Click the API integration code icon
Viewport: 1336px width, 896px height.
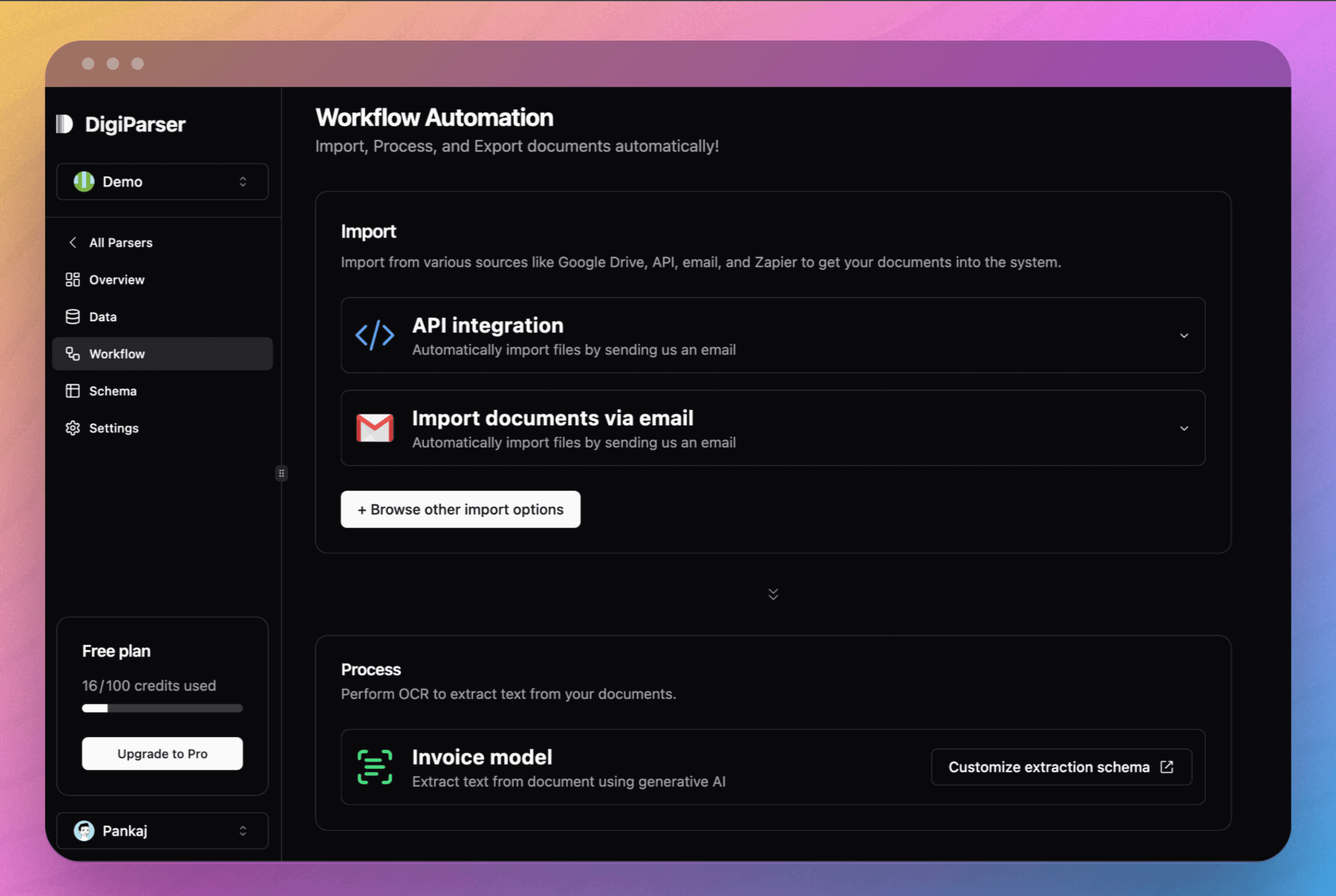click(375, 335)
